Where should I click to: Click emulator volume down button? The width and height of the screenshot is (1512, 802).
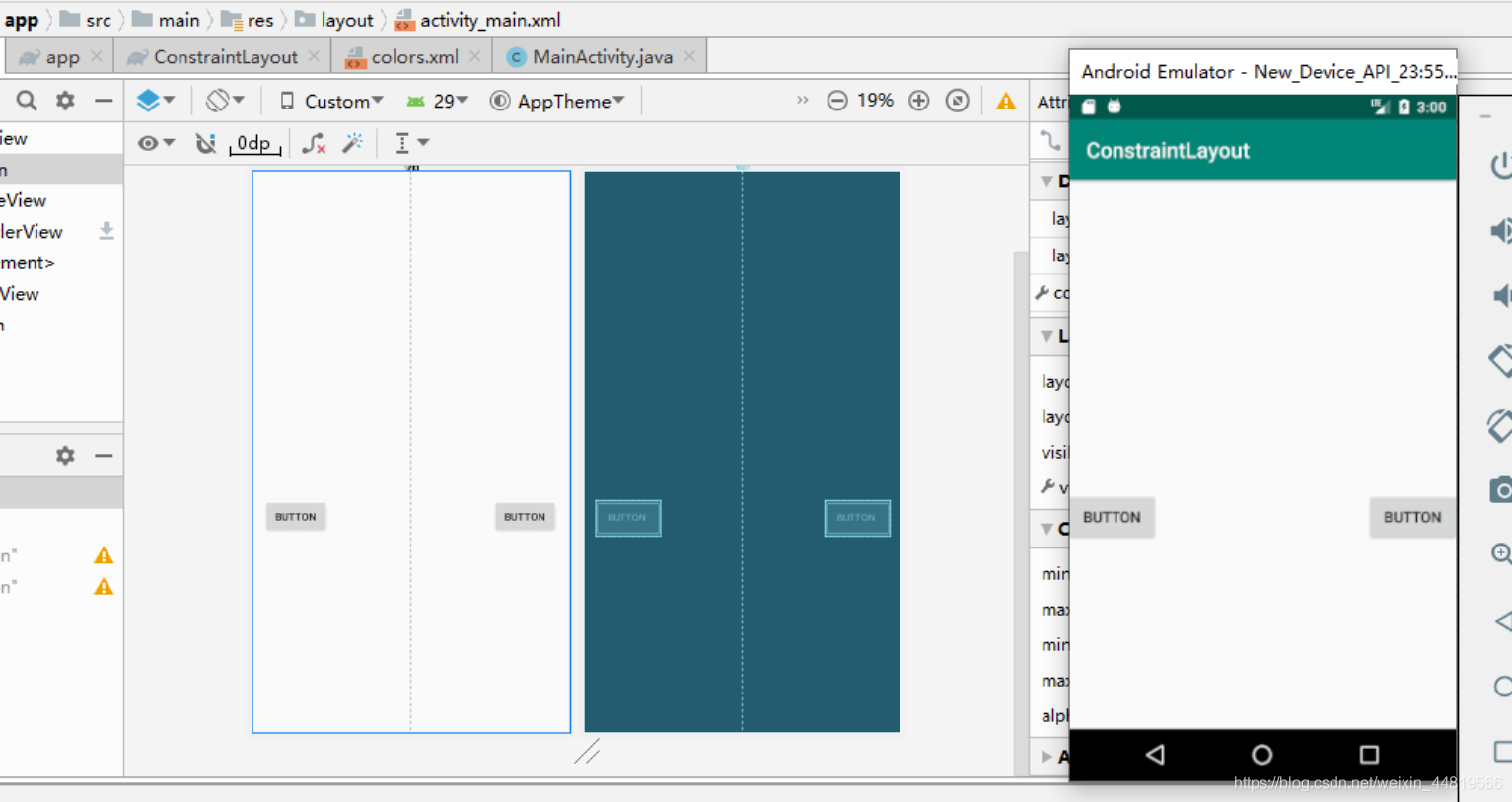[x=1500, y=295]
